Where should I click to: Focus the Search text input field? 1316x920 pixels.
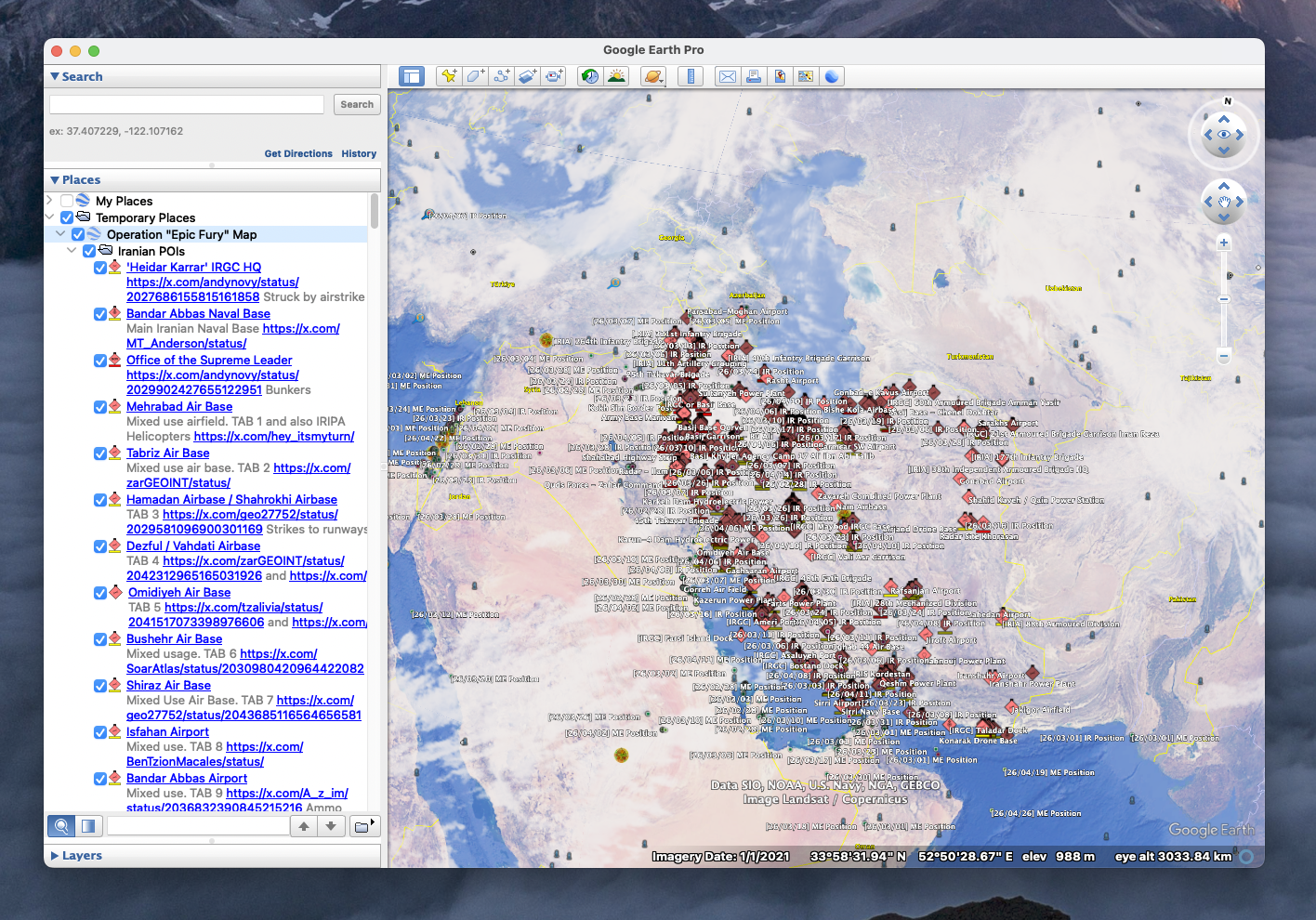coord(187,104)
